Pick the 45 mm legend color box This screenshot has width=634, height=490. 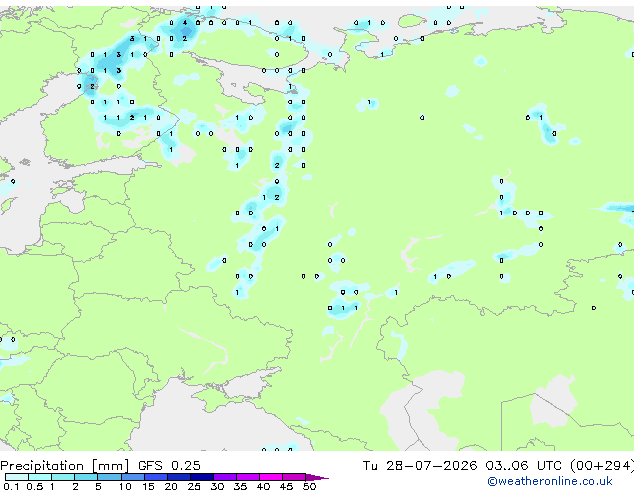click(x=294, y=477)
